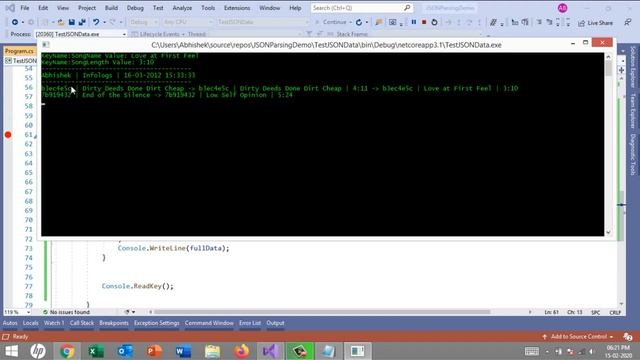Switch to the Breakpoints tab
The width and height of the screenshot is (640, 360).
pos(114,323)
